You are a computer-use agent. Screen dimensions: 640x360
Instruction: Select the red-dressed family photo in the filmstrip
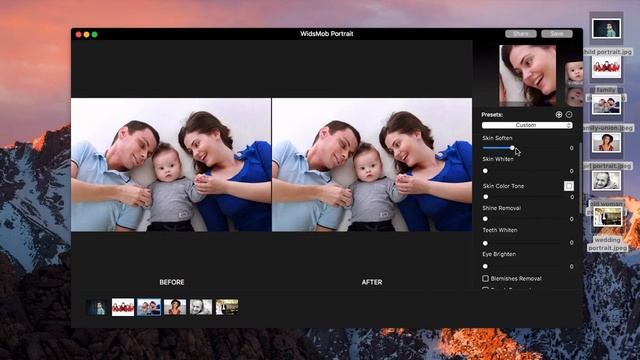tap(123, 307)
